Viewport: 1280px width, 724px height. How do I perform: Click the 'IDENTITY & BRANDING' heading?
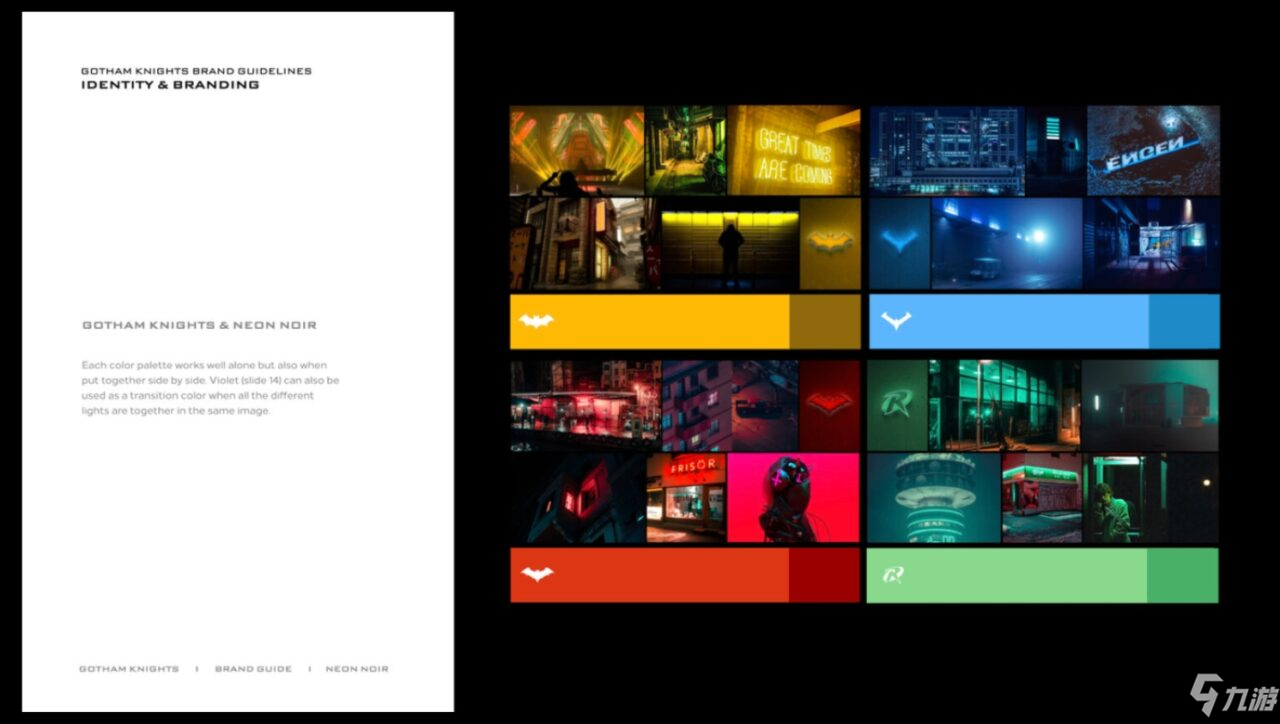[x=170, y=85]
